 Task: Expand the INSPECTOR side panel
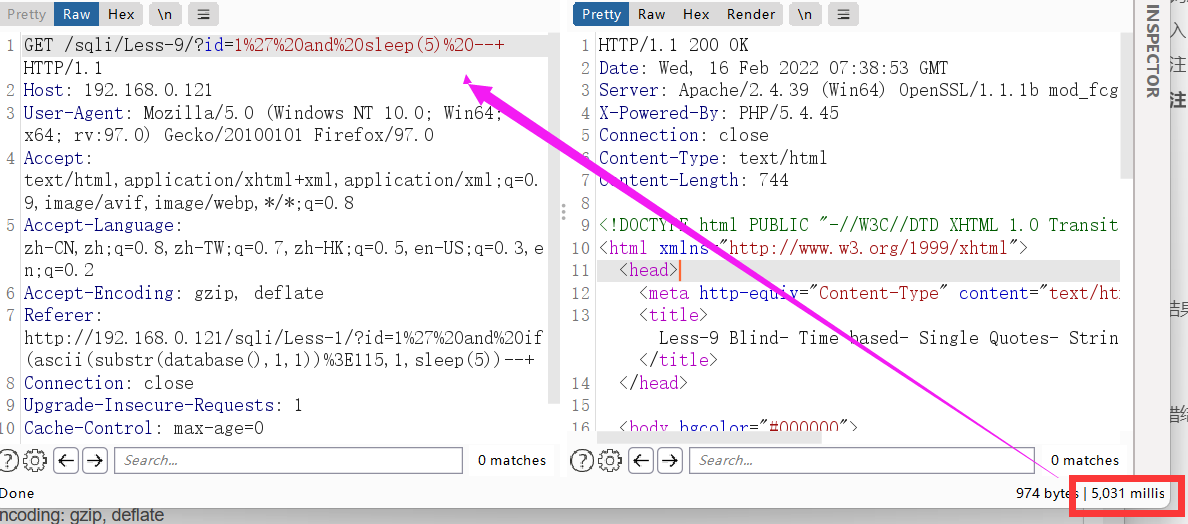pos(1152,51)
